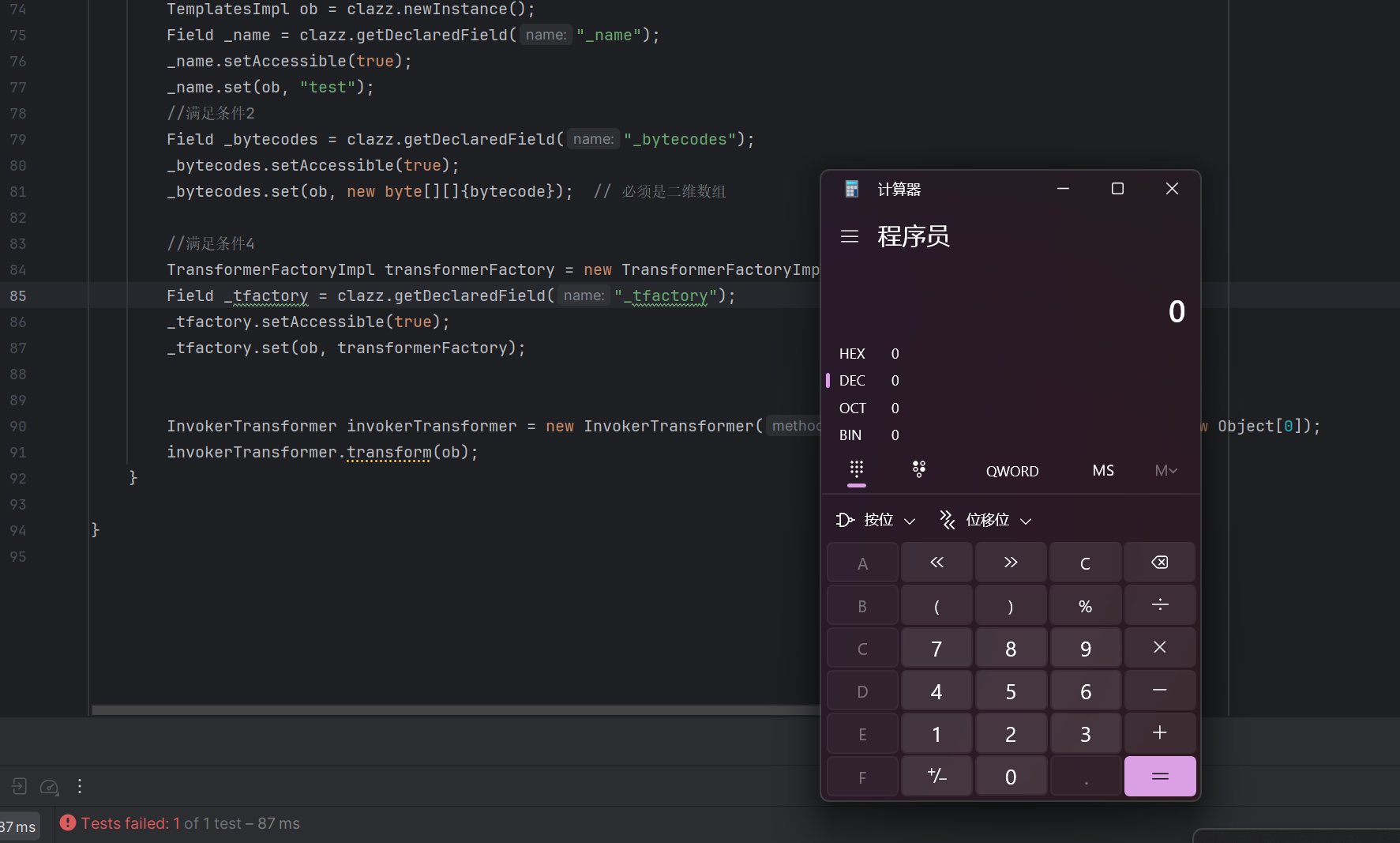The height and width of the screenshot is (843, 1400).
Task: Switch to the bit toggling keypad
Action: [x=918, y=470]
